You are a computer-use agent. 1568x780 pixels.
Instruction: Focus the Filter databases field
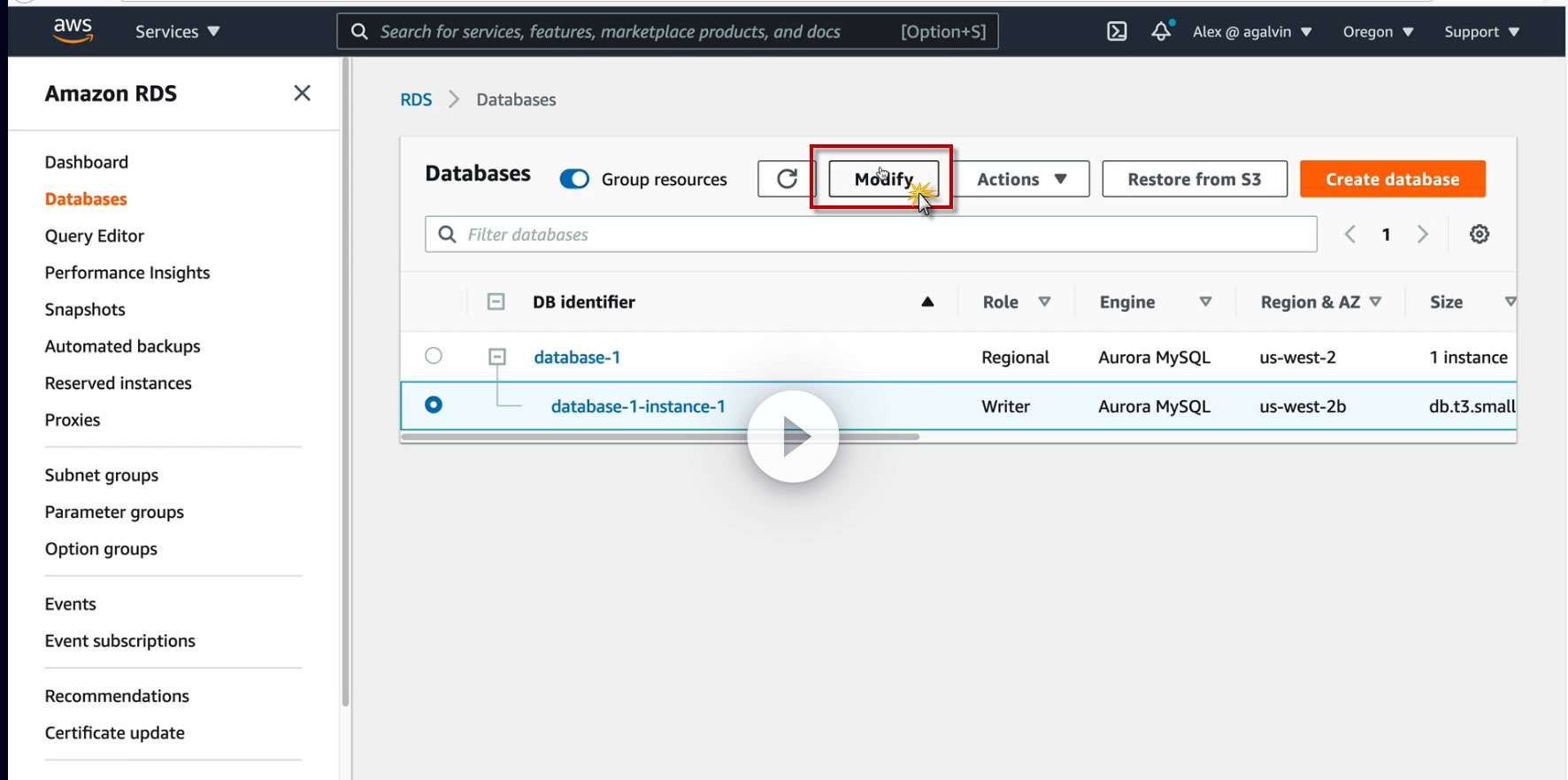871,235
